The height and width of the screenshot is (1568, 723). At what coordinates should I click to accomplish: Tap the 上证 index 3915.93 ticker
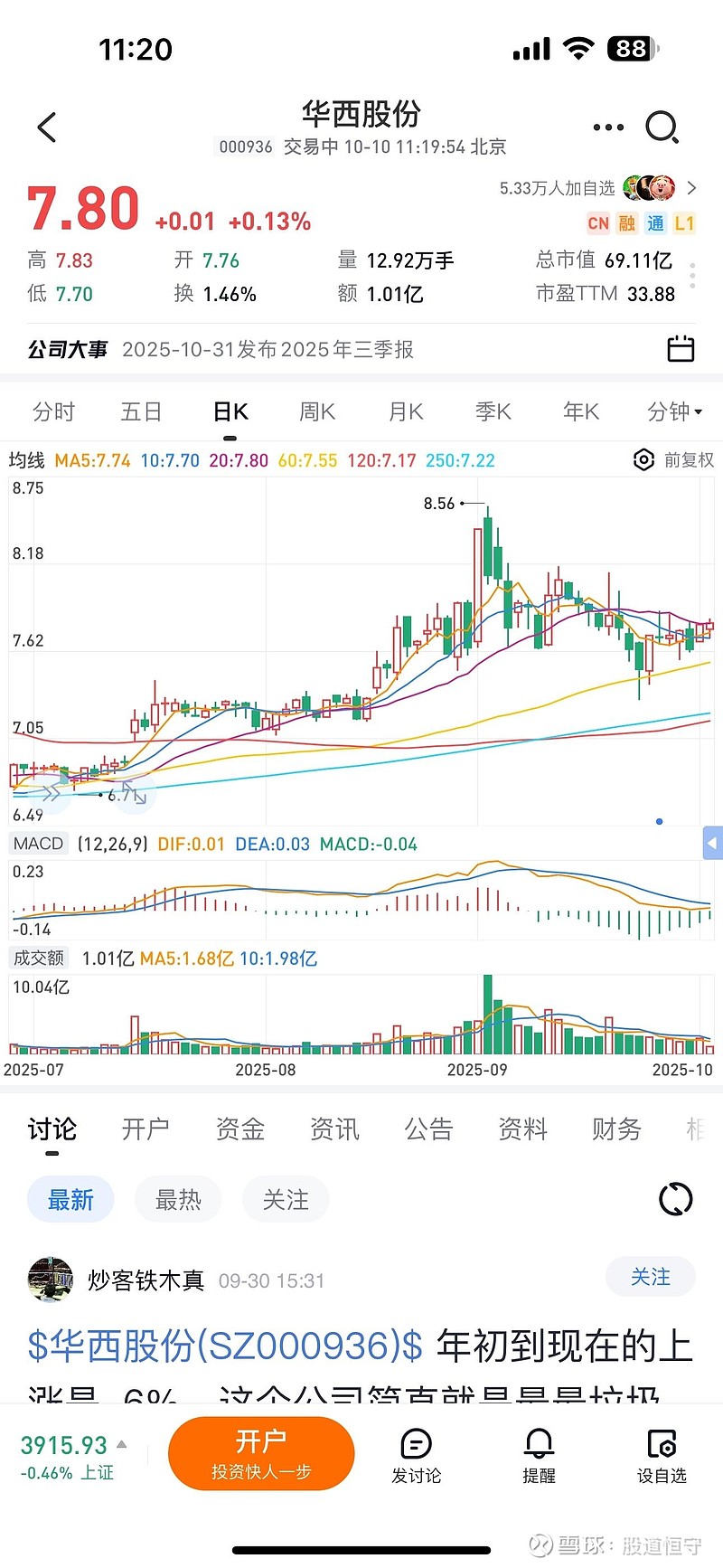click(72, 1457)
